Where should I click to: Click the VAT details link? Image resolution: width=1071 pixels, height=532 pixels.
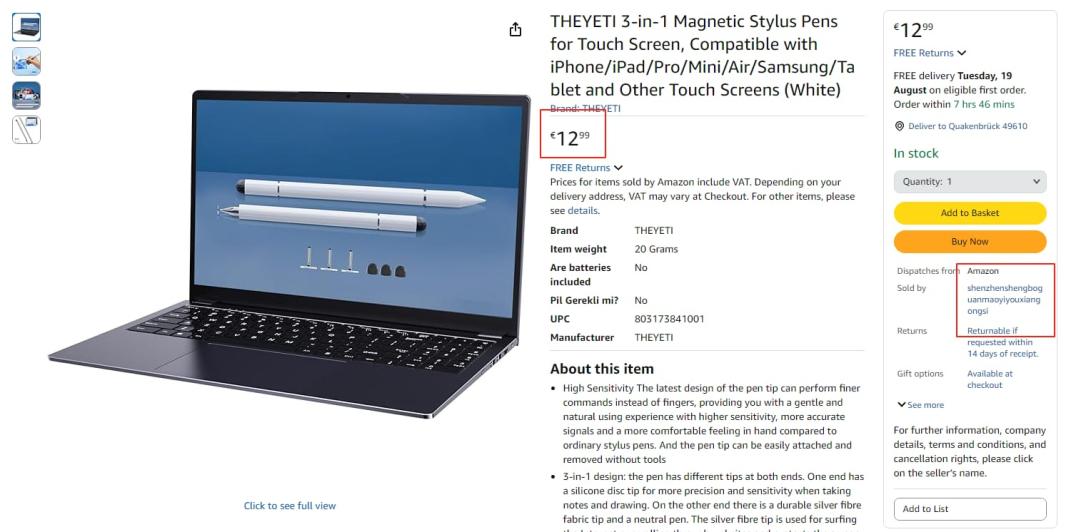pyautogui.click(x=583, y=210)
